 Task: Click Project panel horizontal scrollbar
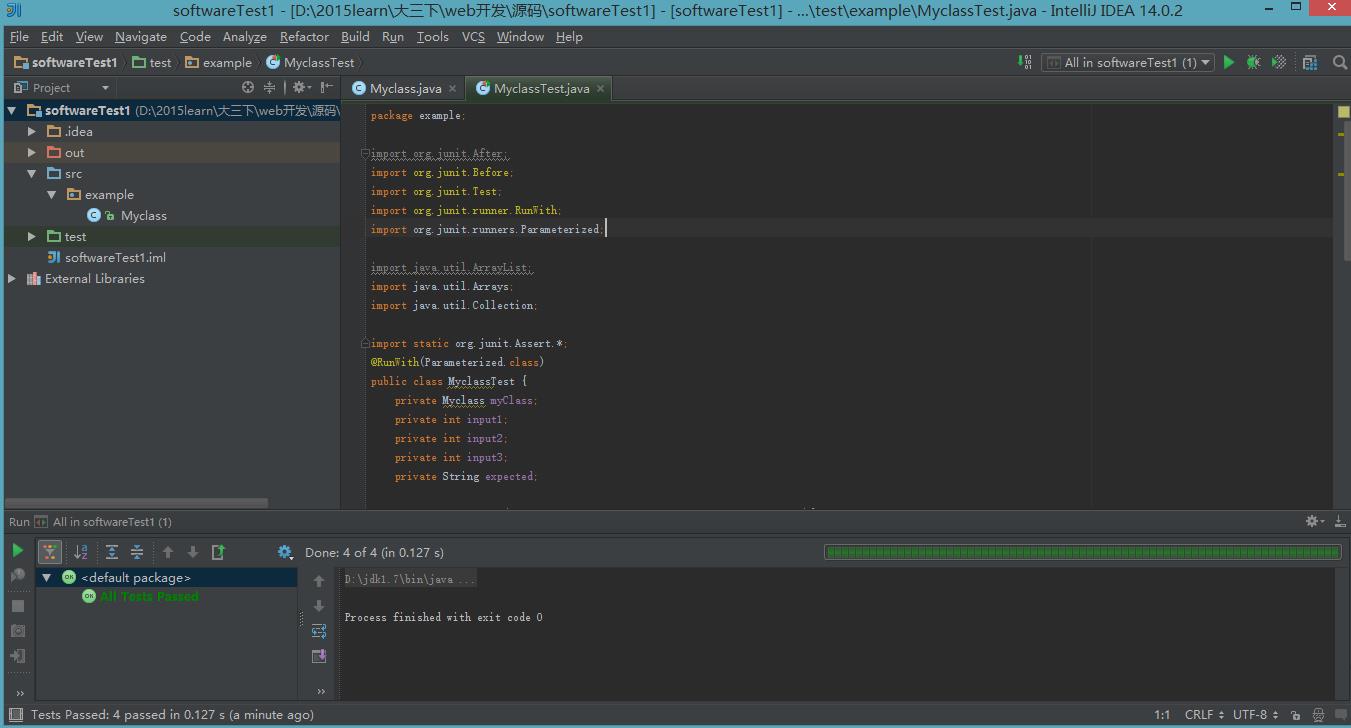point(137,503)
